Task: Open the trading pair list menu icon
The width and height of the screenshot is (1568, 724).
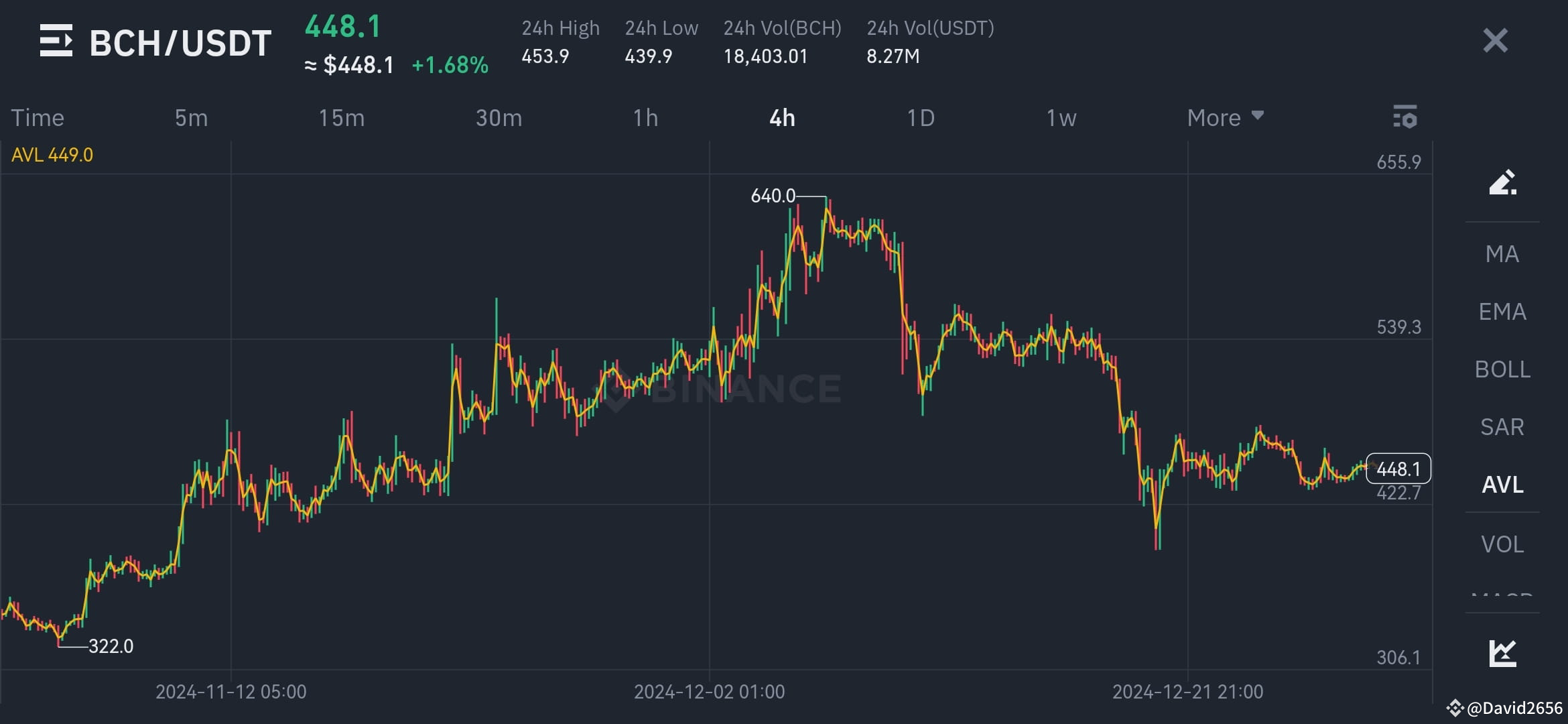Action: click(x=56, y=41)
